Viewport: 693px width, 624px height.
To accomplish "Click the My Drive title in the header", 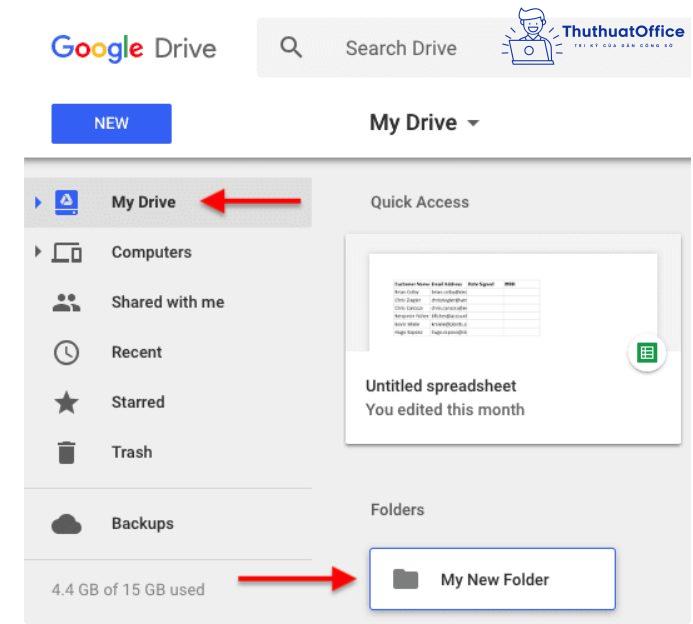I will [x=413, y=123].
